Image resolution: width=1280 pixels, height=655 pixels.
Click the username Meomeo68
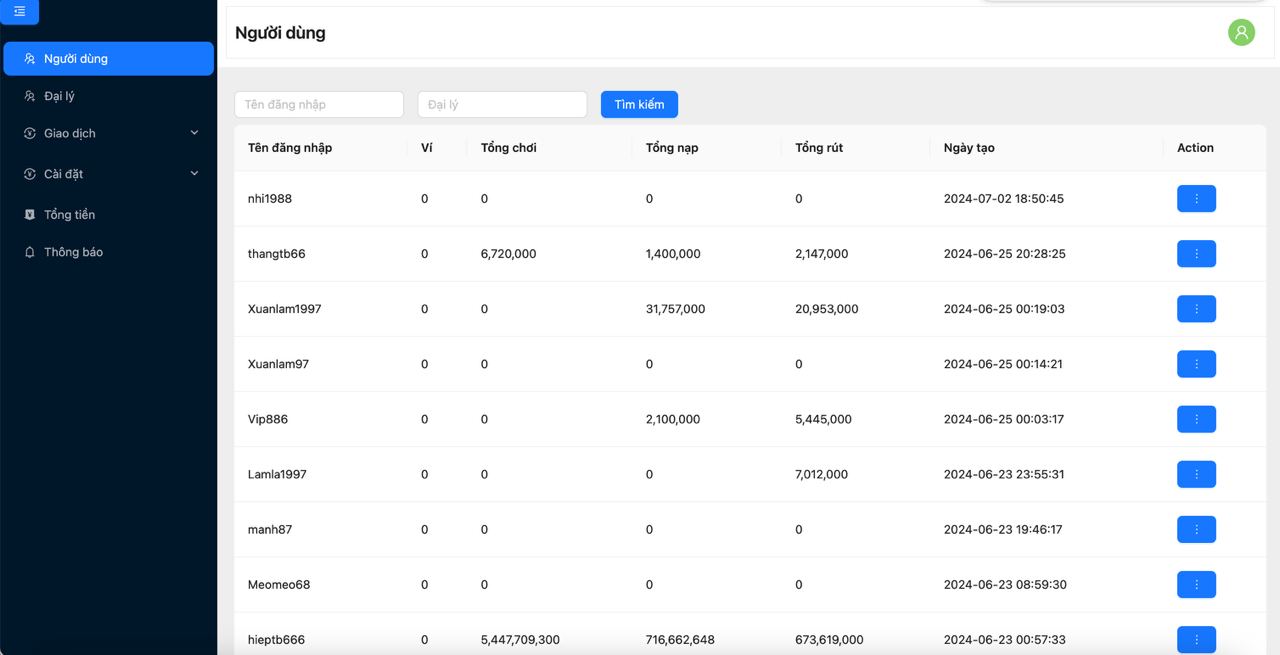(279, 584)
